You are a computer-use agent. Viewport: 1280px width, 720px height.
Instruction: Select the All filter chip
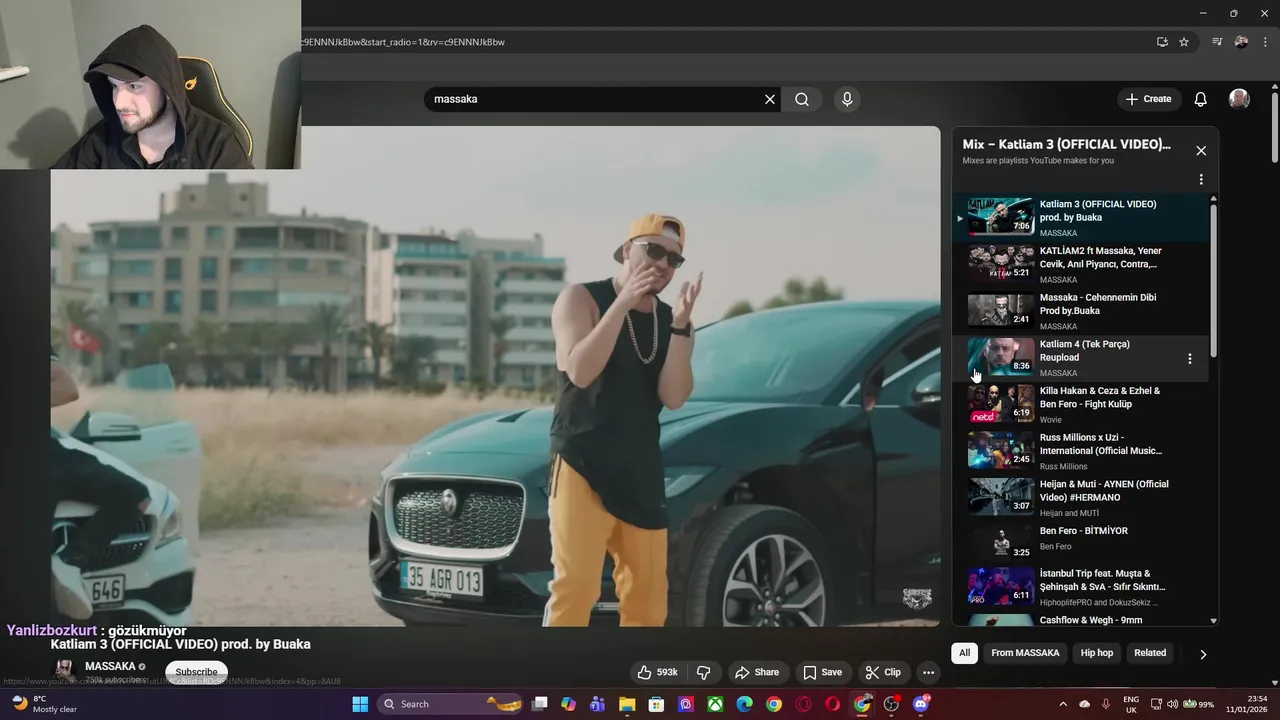coord(964,653)
